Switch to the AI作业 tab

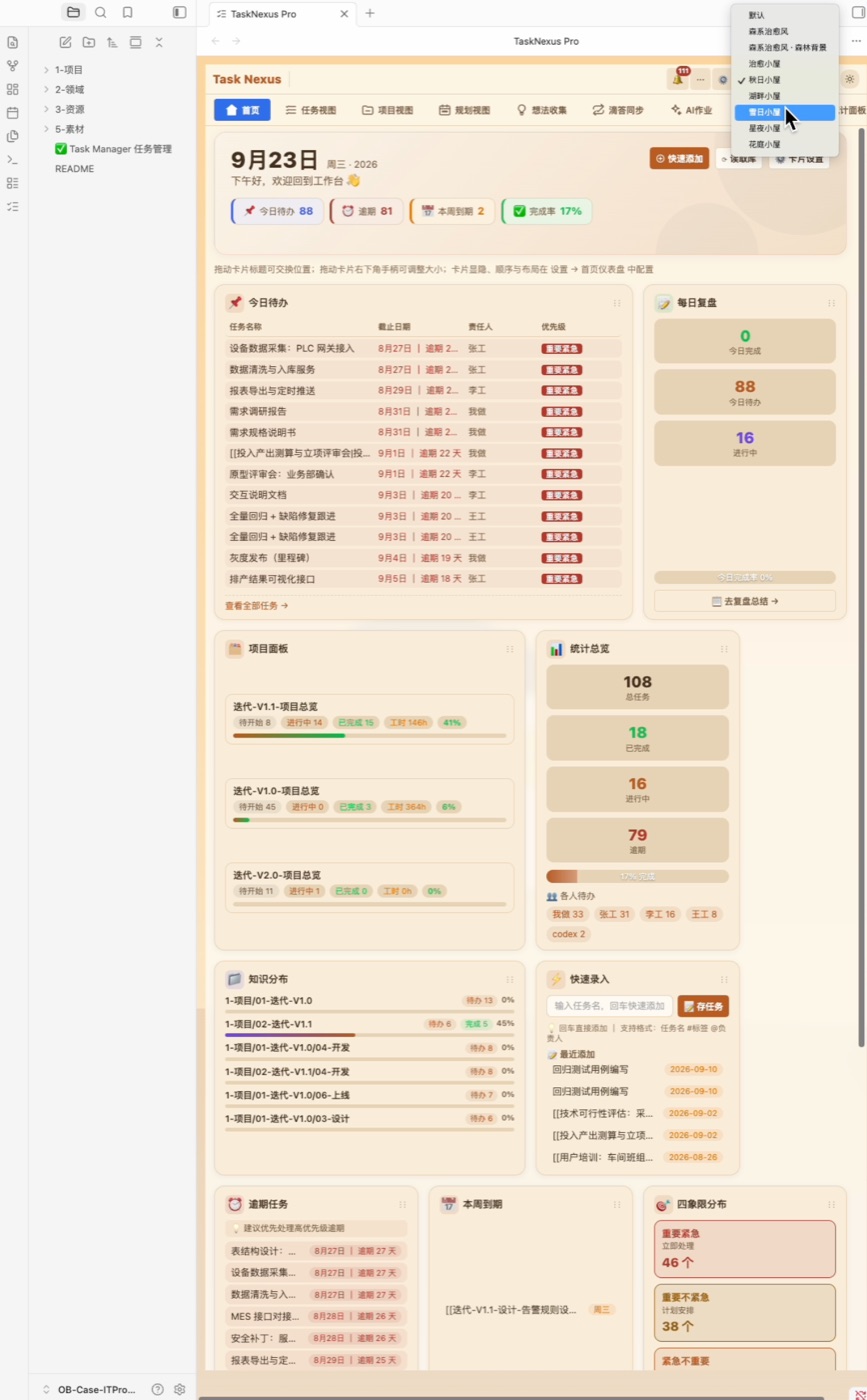point(692,110)
